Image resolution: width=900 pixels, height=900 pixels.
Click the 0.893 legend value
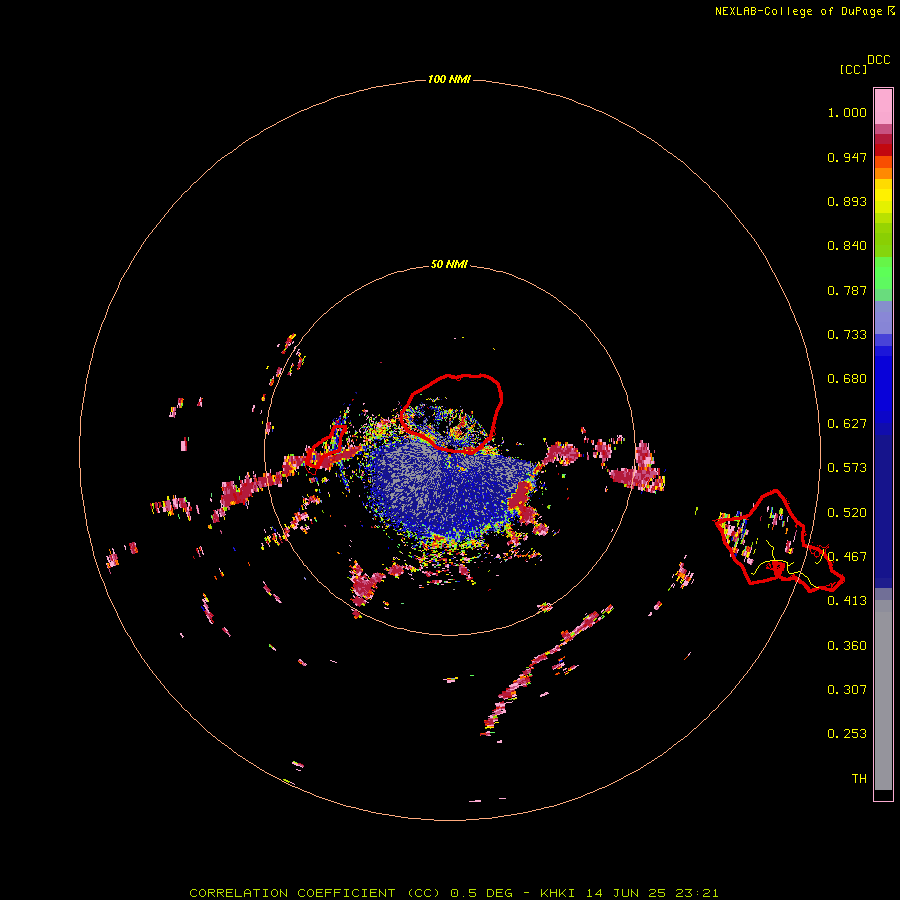pyautogui.click(x=847, y=201)
